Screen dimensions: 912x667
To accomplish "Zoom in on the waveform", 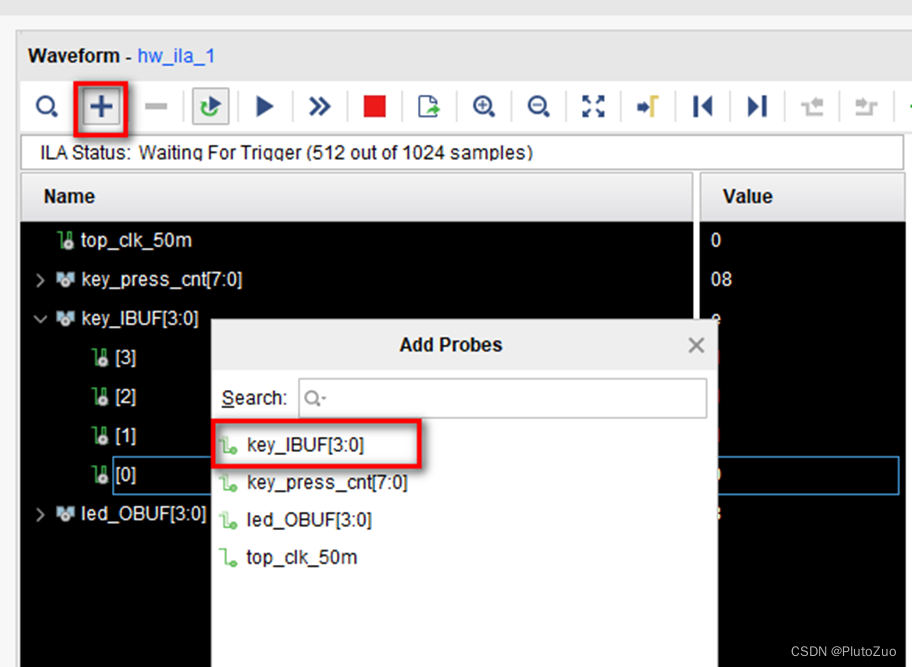I will [484, 106].
